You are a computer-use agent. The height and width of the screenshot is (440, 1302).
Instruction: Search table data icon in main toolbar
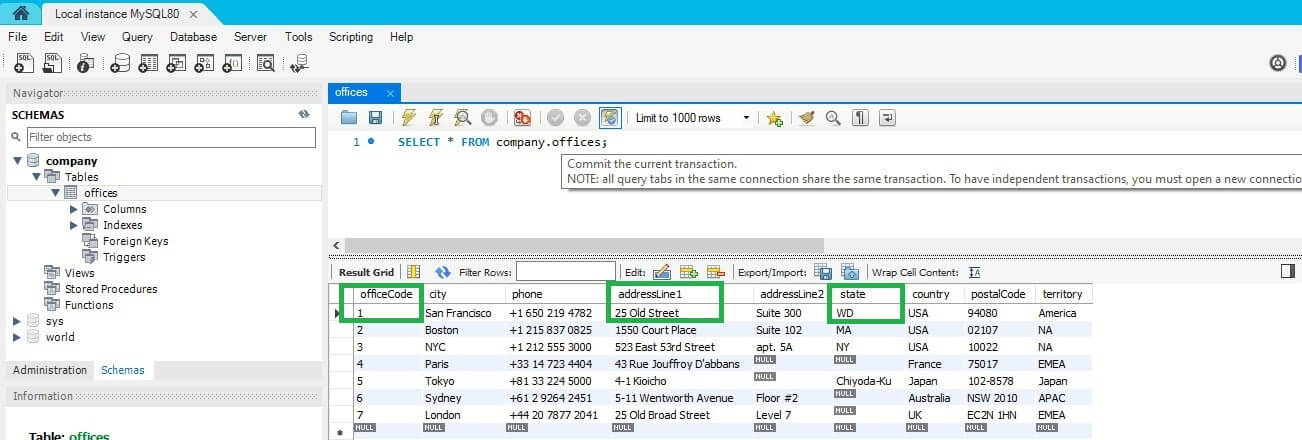[x=266, y=63]
